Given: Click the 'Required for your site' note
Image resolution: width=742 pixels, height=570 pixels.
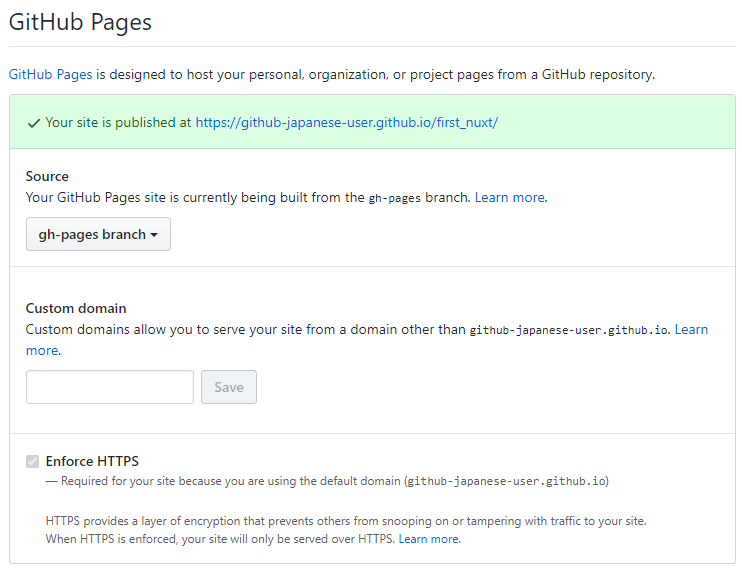Looking at the screenshot, I should pyautogui.click(x=327, y=481).
